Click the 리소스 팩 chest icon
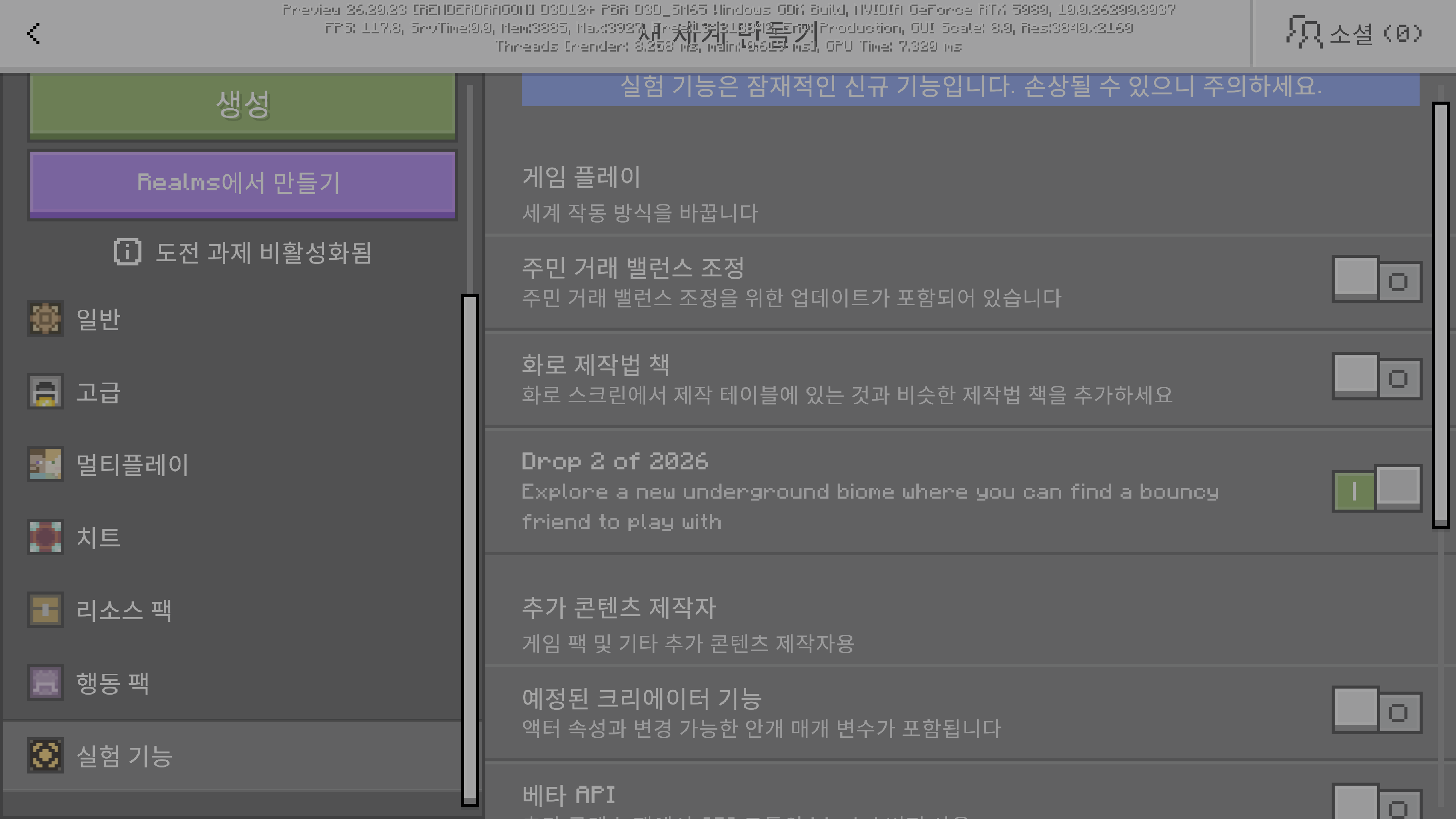The image size is (1456, 819). [x=45, y=609]
